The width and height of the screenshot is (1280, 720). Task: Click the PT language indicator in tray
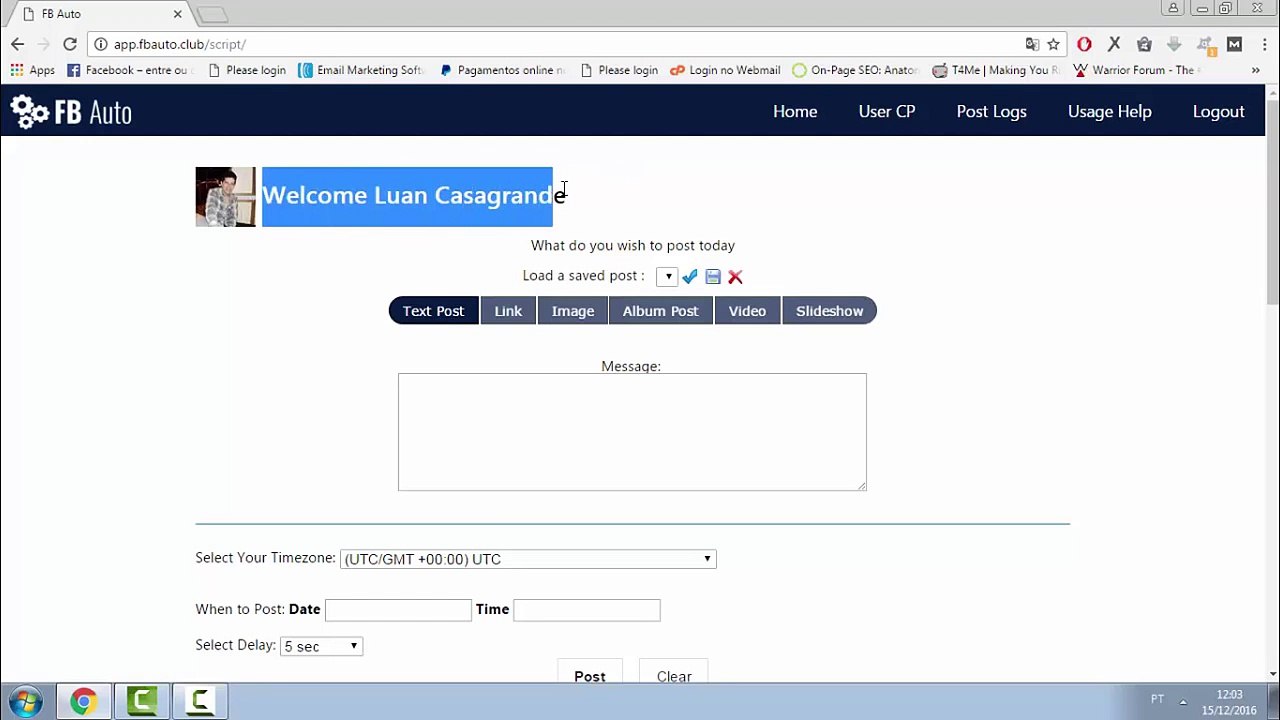[x=1157, y=699]
